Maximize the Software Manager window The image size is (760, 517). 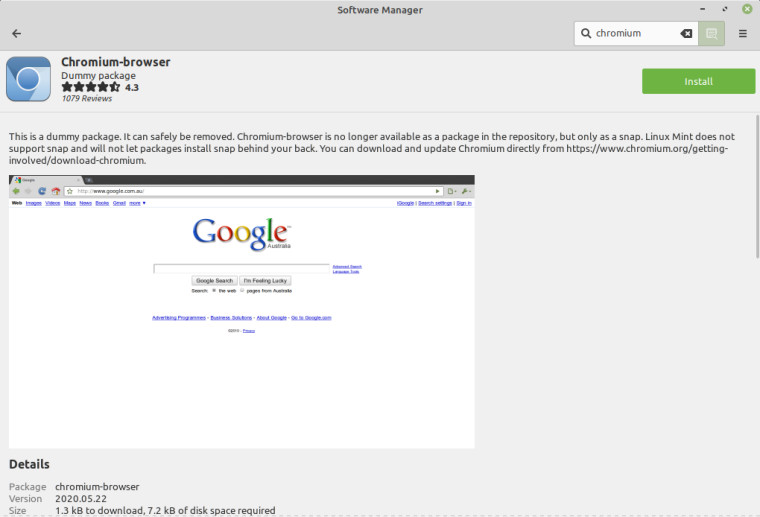[x=725, y=9]
